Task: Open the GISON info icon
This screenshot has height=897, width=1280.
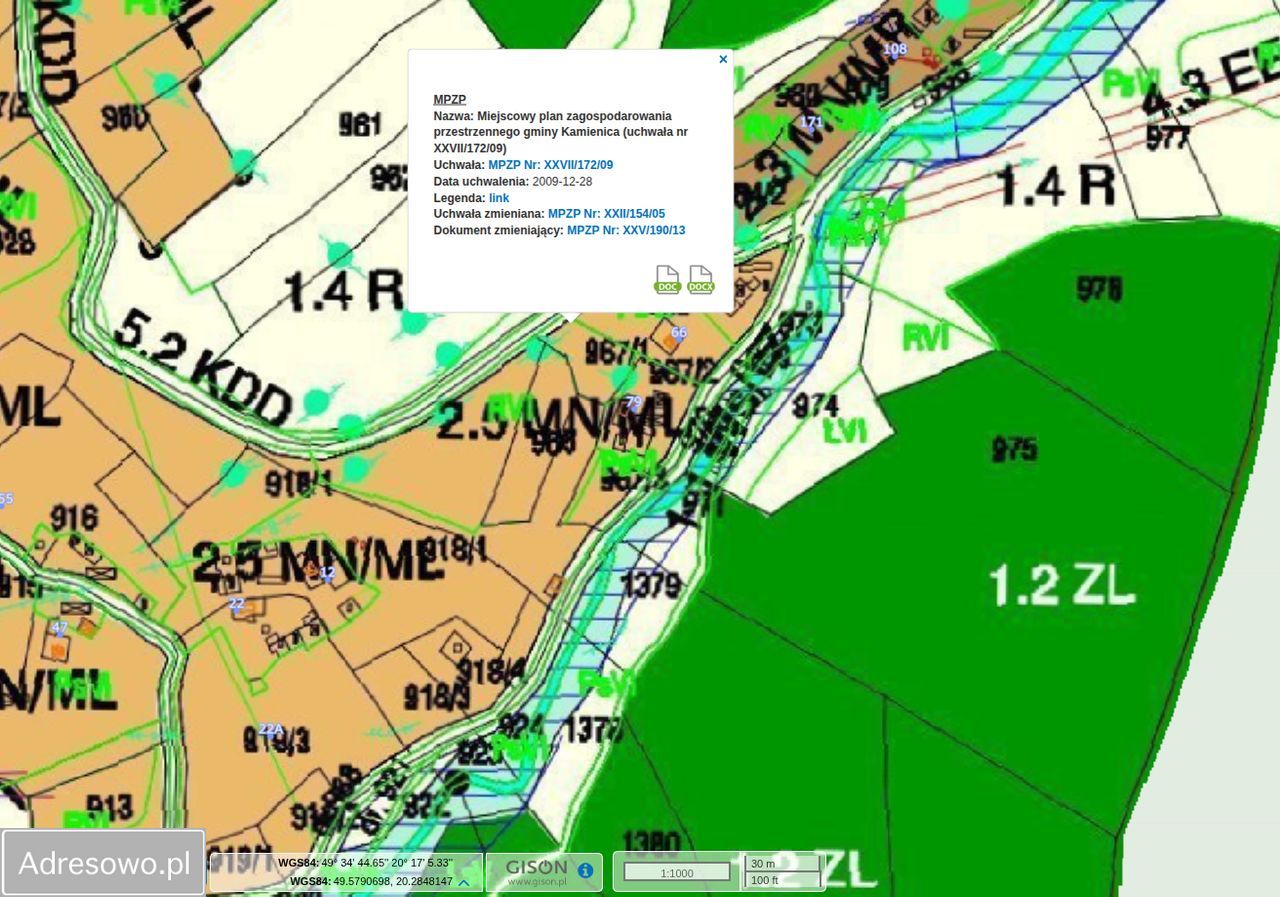Action: click(x=585, y=870)
